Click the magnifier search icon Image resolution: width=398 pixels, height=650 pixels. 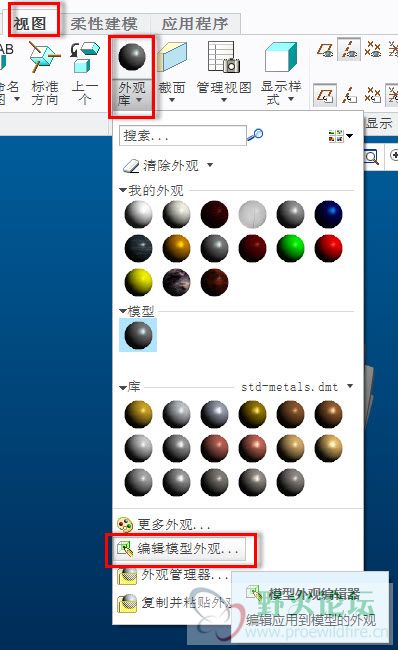coord(255,135)
